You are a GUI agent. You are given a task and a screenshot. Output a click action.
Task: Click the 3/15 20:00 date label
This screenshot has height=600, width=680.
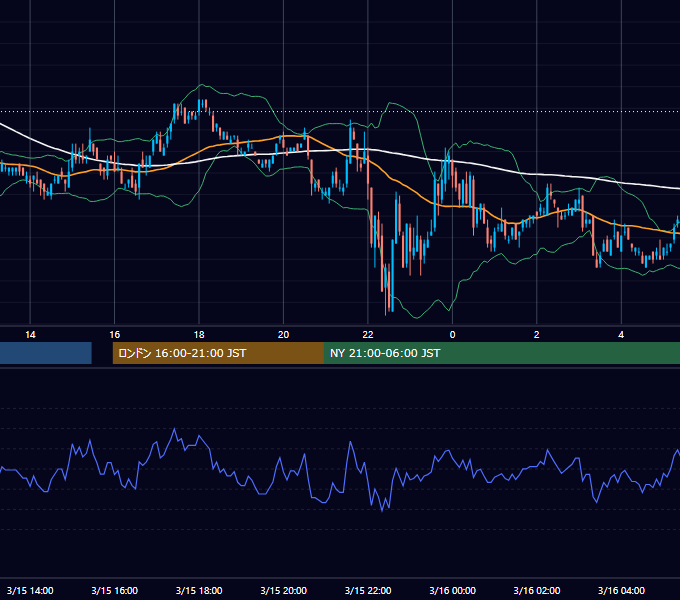point(283,590)
